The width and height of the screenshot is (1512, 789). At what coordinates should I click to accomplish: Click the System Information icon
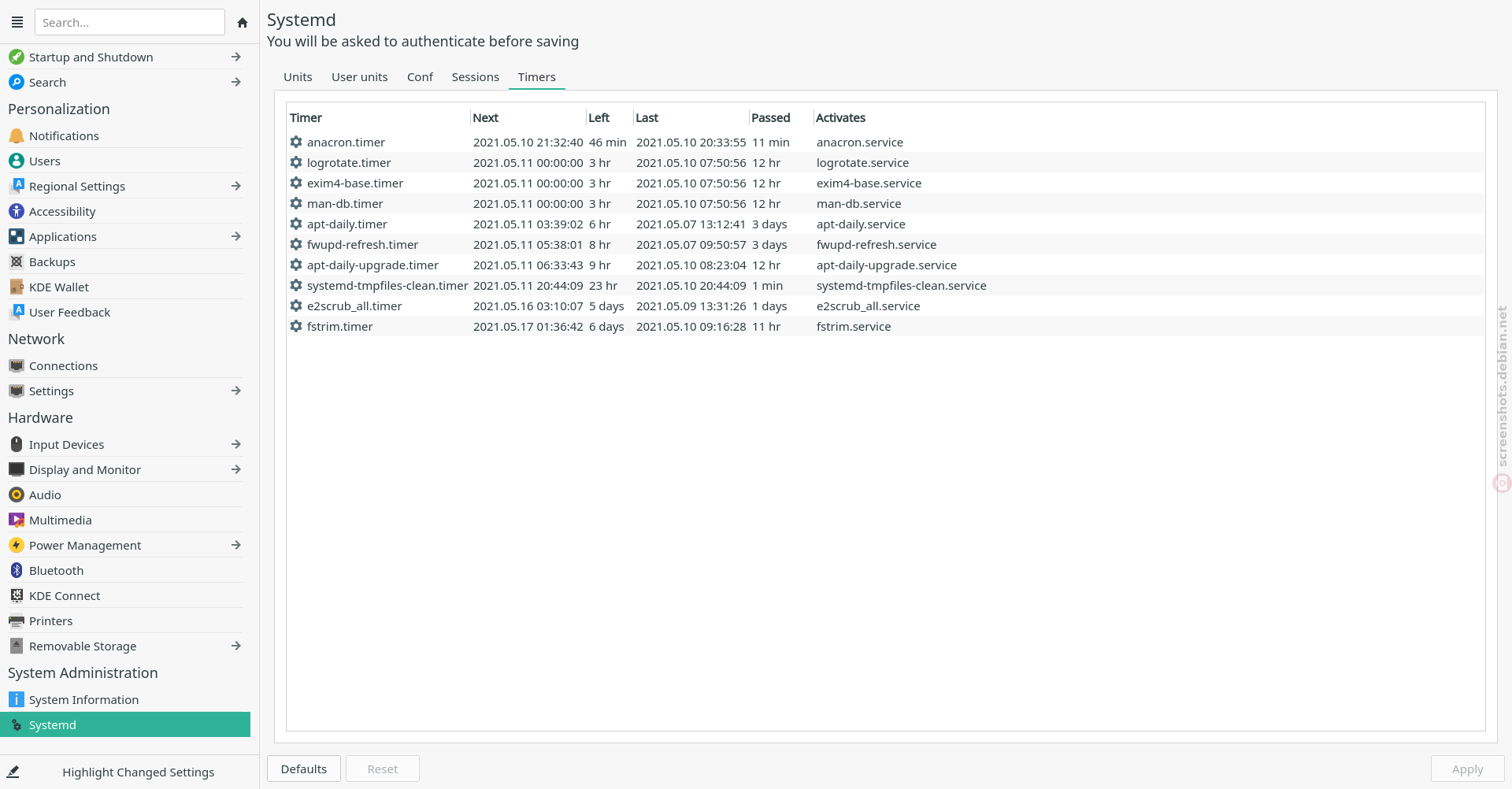[17, 699]
